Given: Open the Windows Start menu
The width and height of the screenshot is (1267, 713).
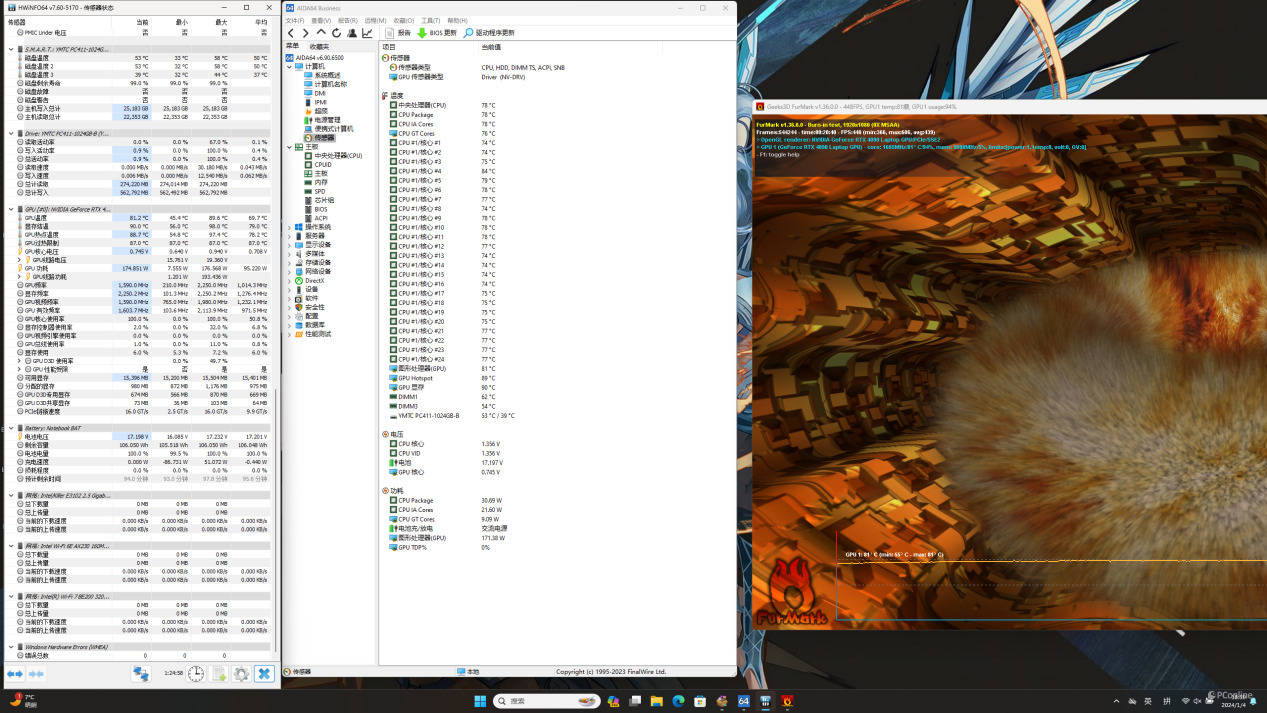Looking at the screenshot, I should [x=479, y=701].
